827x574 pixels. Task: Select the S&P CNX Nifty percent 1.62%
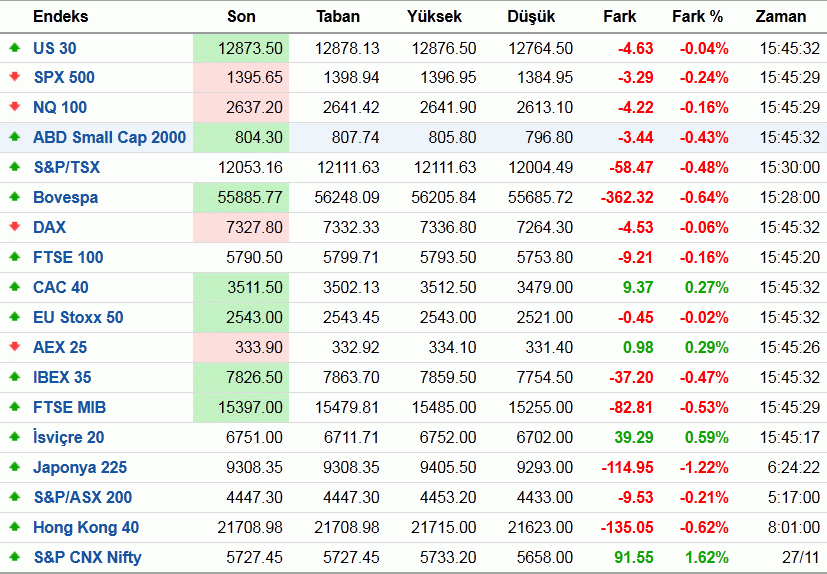click(x=707, y=558)
